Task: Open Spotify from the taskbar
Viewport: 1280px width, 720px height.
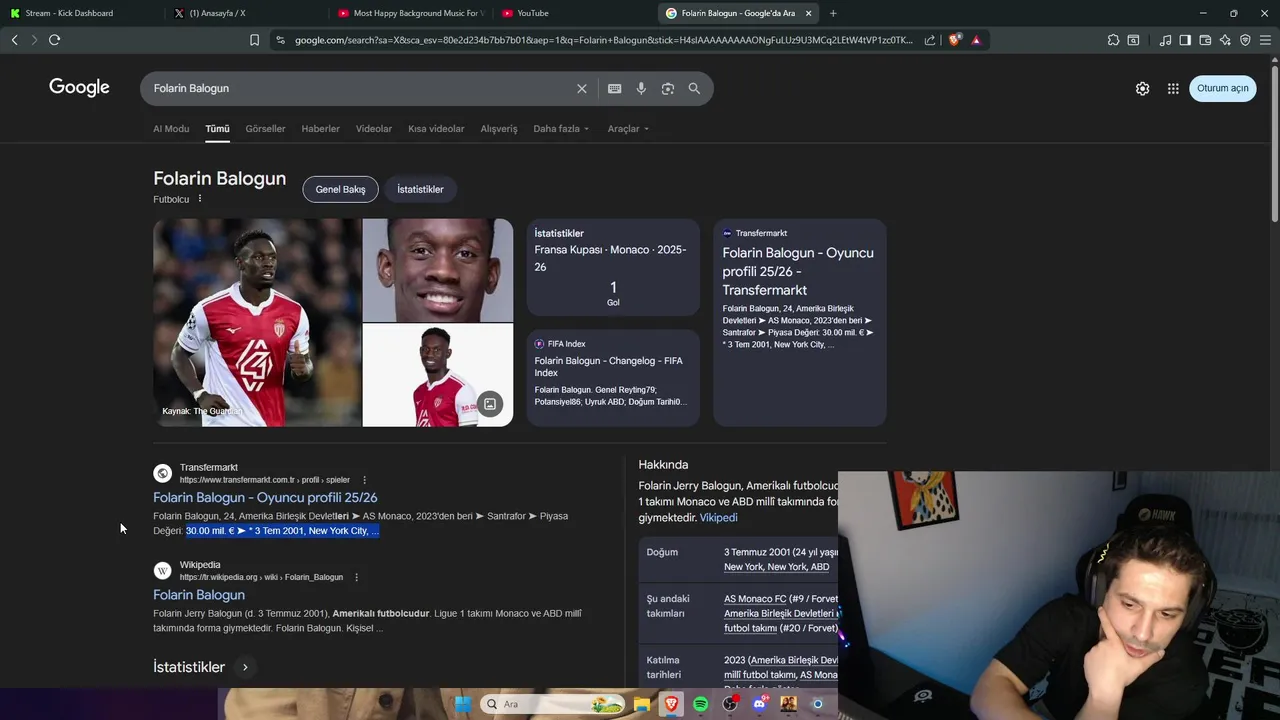Action: (701, 704)
